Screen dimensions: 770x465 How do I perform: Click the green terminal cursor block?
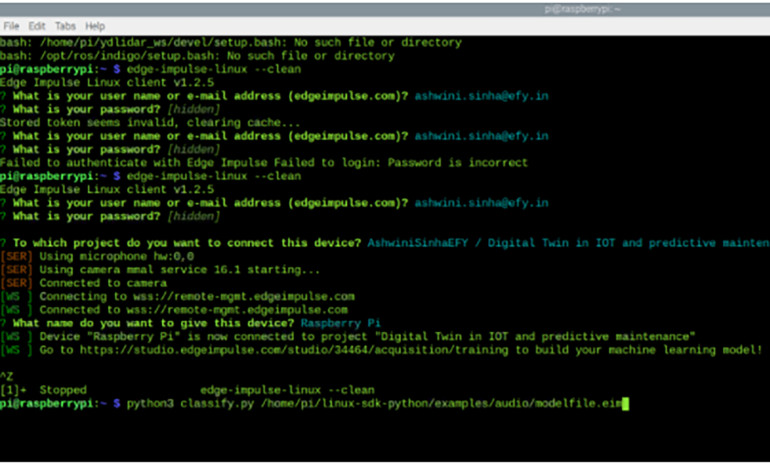(x=625, y=404)
